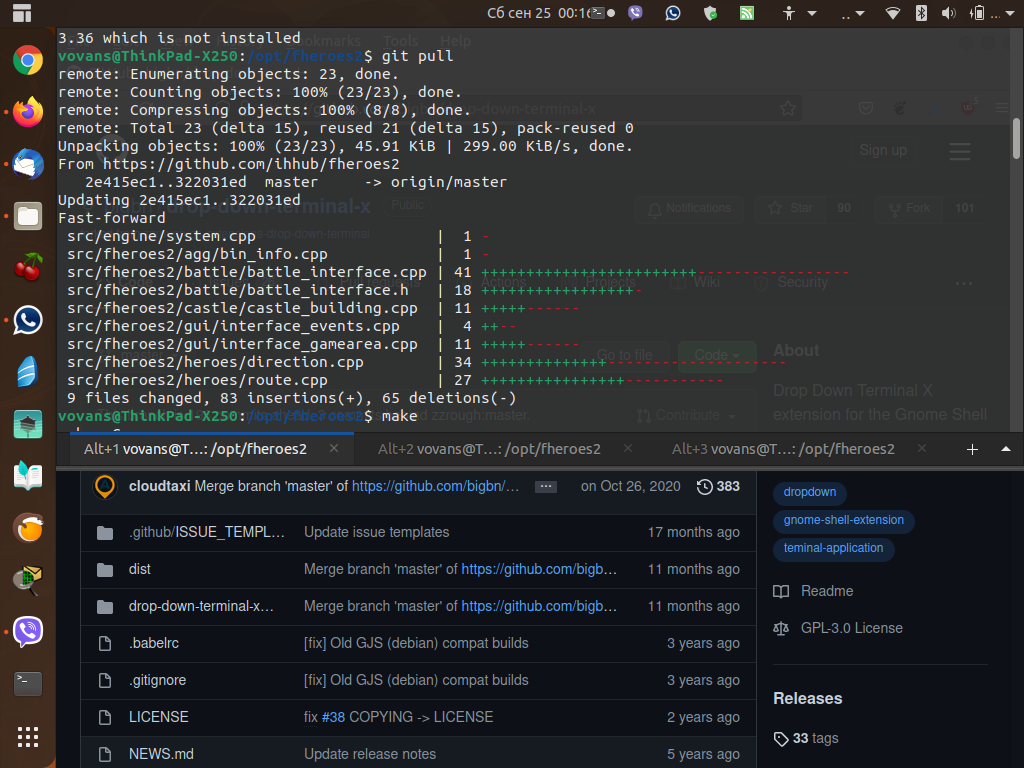
Task: Open the 'Update issue templates' commit
Action: (x=376, y=532)
